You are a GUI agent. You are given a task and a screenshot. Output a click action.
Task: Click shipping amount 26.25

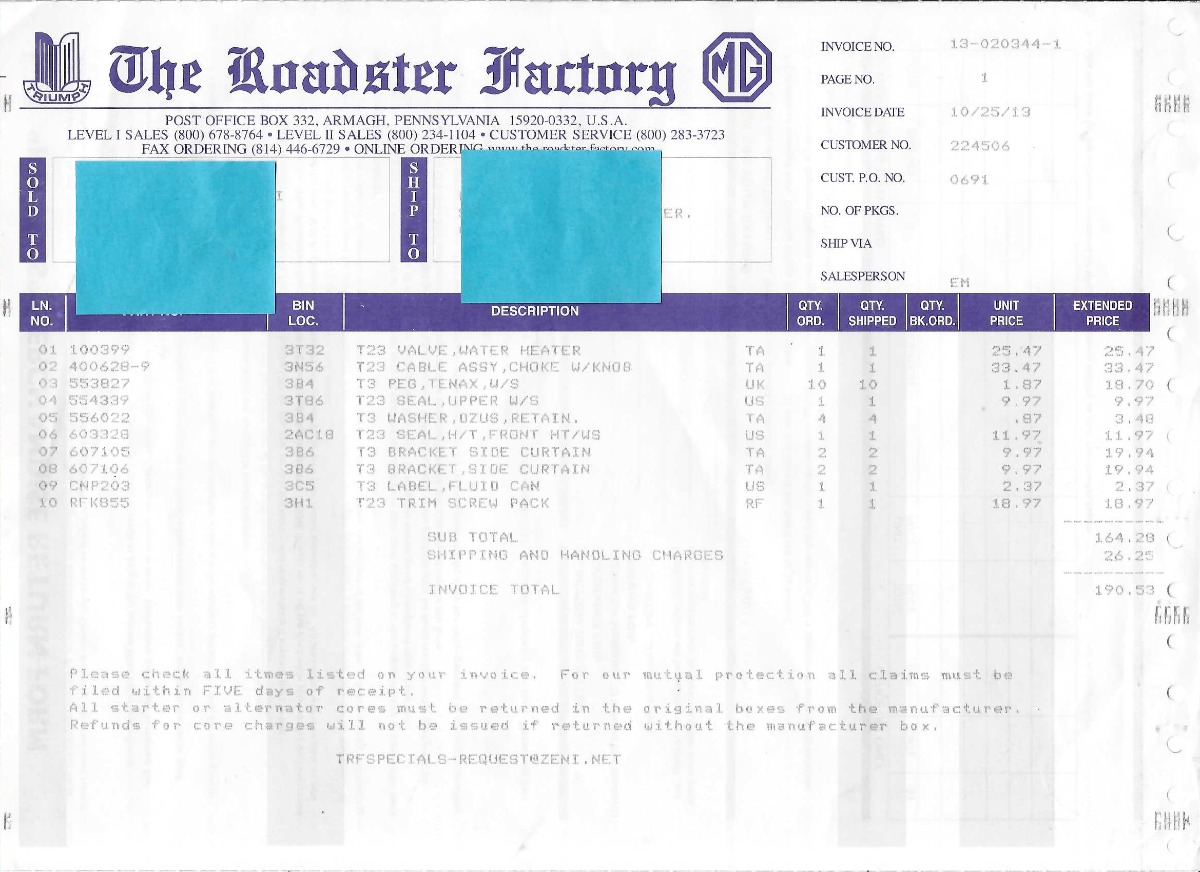coord(1129,555)
